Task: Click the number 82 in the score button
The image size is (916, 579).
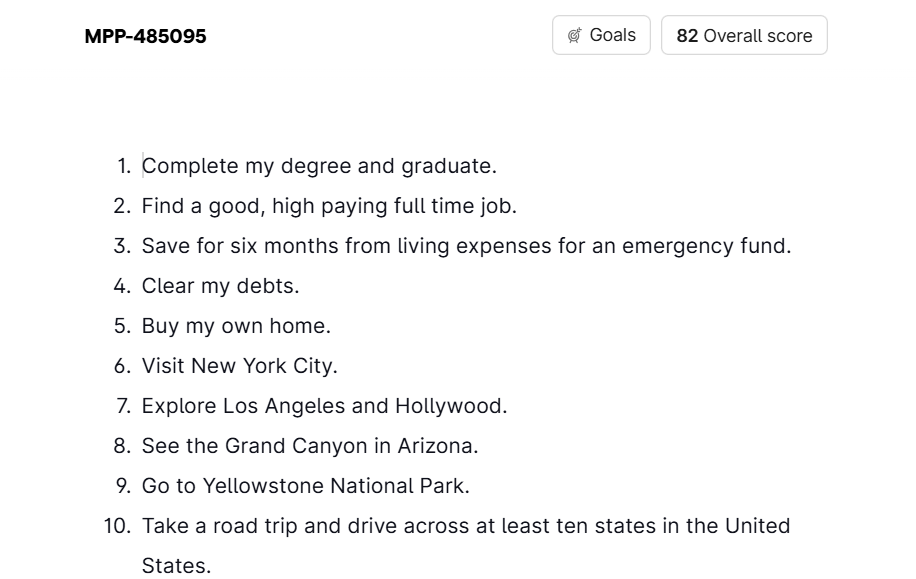Action: coord(687,36)
